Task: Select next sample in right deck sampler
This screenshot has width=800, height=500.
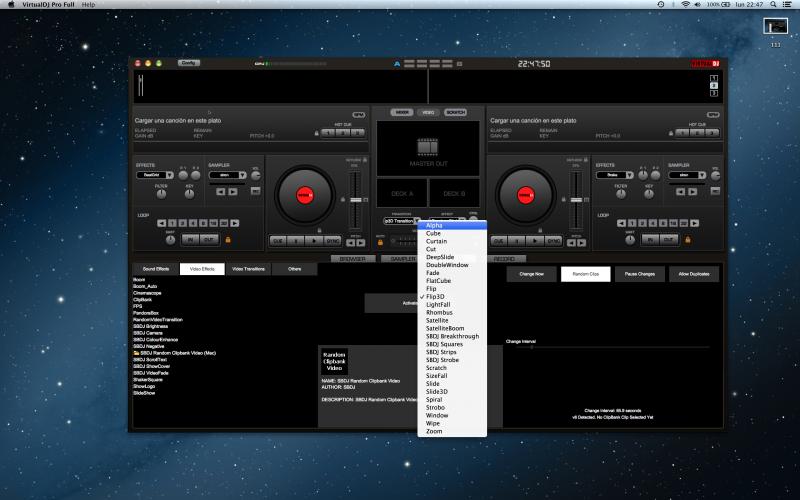Action: click(x=693, y=192)
